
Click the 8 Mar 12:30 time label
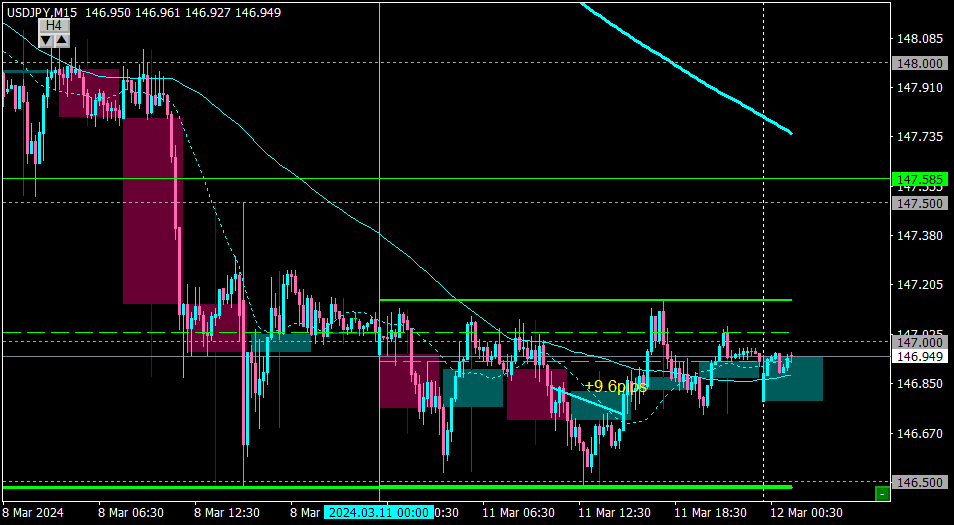pos(227,513)
